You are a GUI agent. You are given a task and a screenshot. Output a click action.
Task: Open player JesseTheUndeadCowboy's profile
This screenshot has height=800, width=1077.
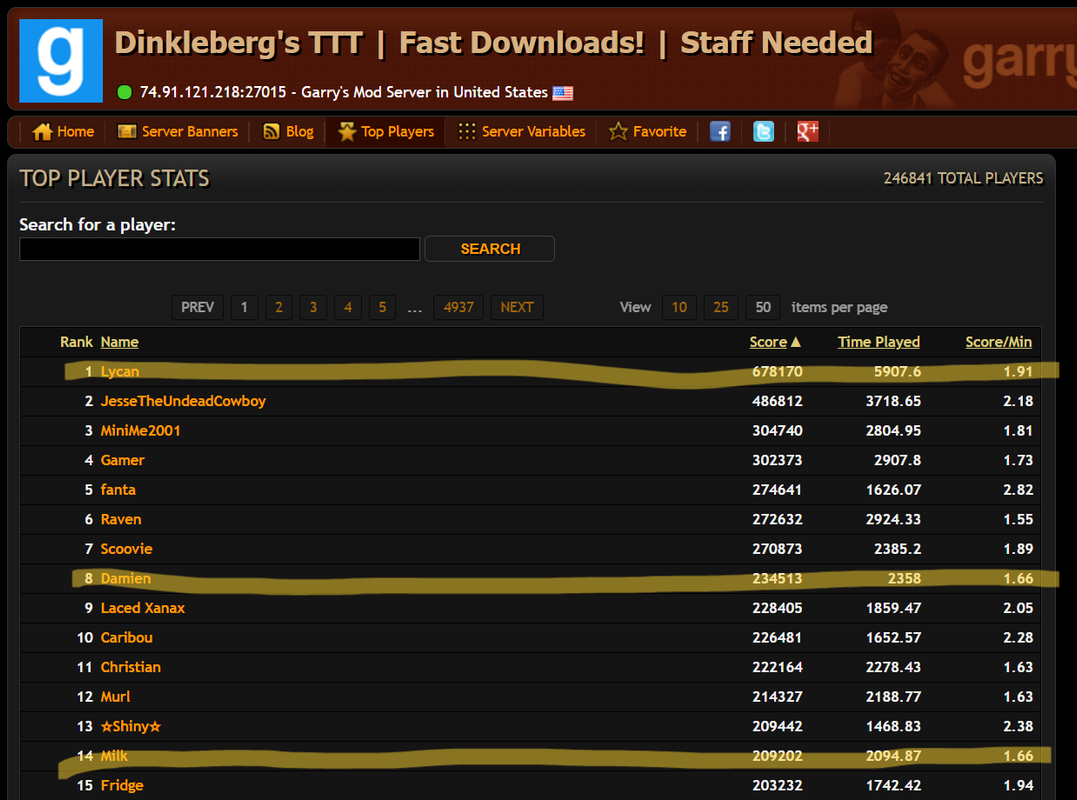tap(183, 401)
